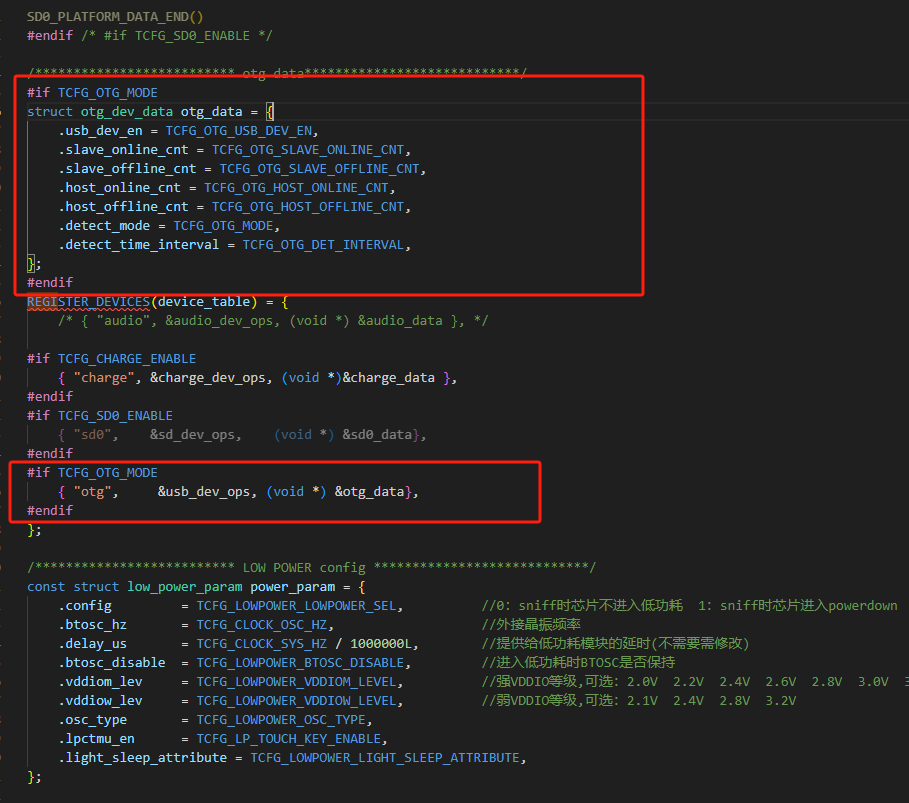Click the TCFG_LP_TOUCH_KEY_ENABLE macro
909x803 pixels.
(x=289, y=739)
